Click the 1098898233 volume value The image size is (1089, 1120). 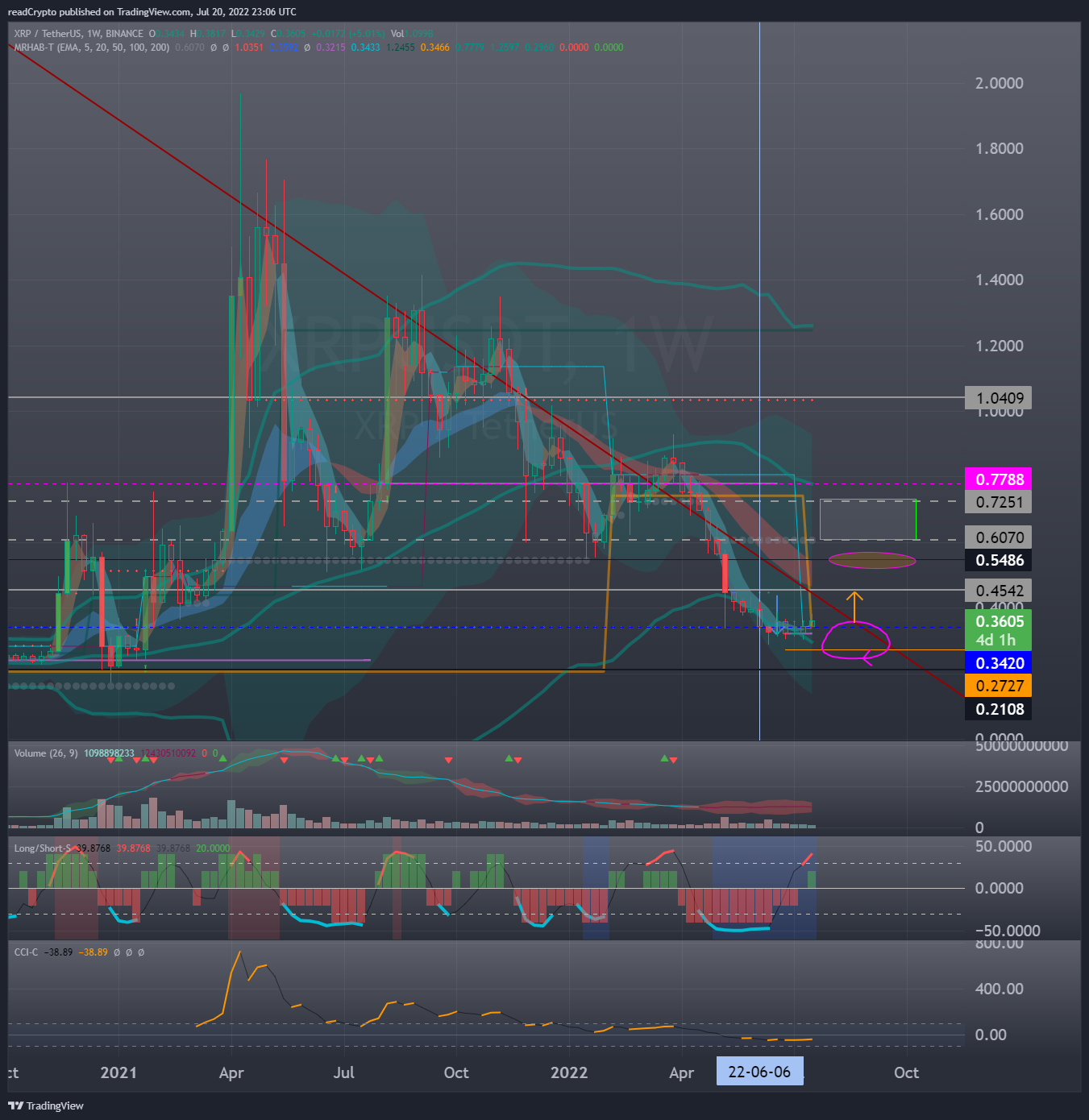click(x=109, y=753)
